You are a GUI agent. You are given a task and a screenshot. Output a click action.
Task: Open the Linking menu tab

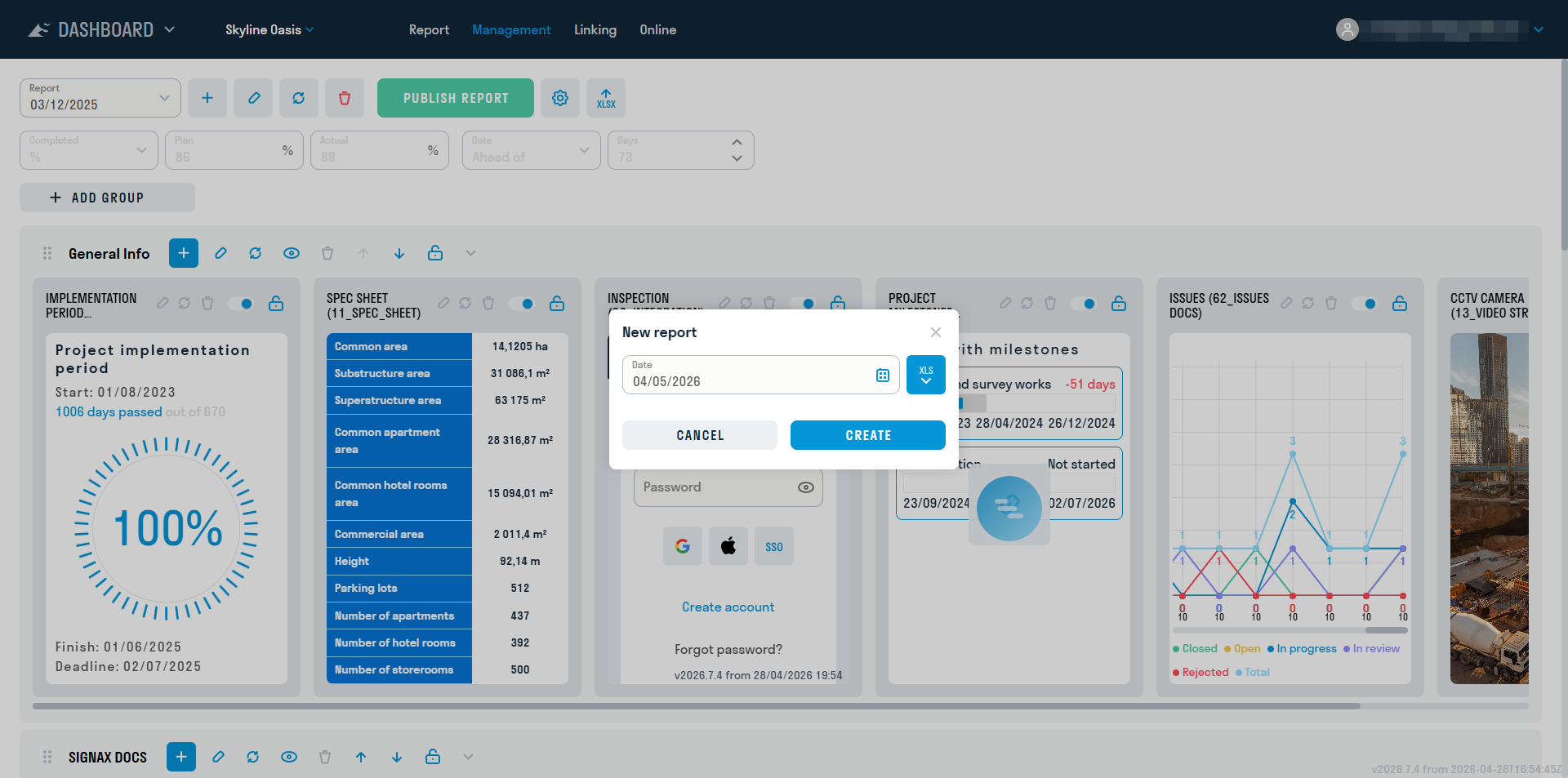coord(595,30)
